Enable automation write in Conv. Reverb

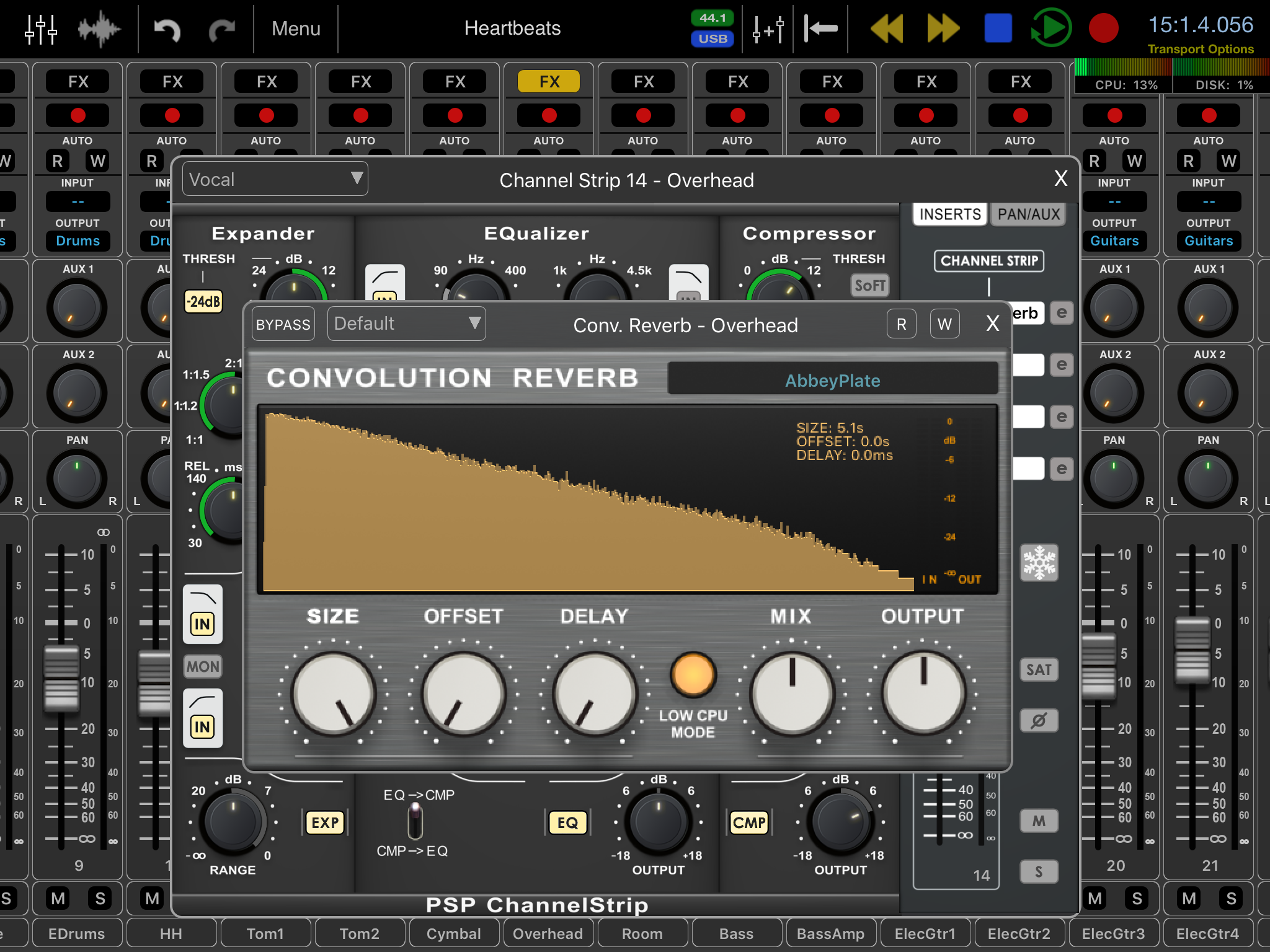click(944, 324)
